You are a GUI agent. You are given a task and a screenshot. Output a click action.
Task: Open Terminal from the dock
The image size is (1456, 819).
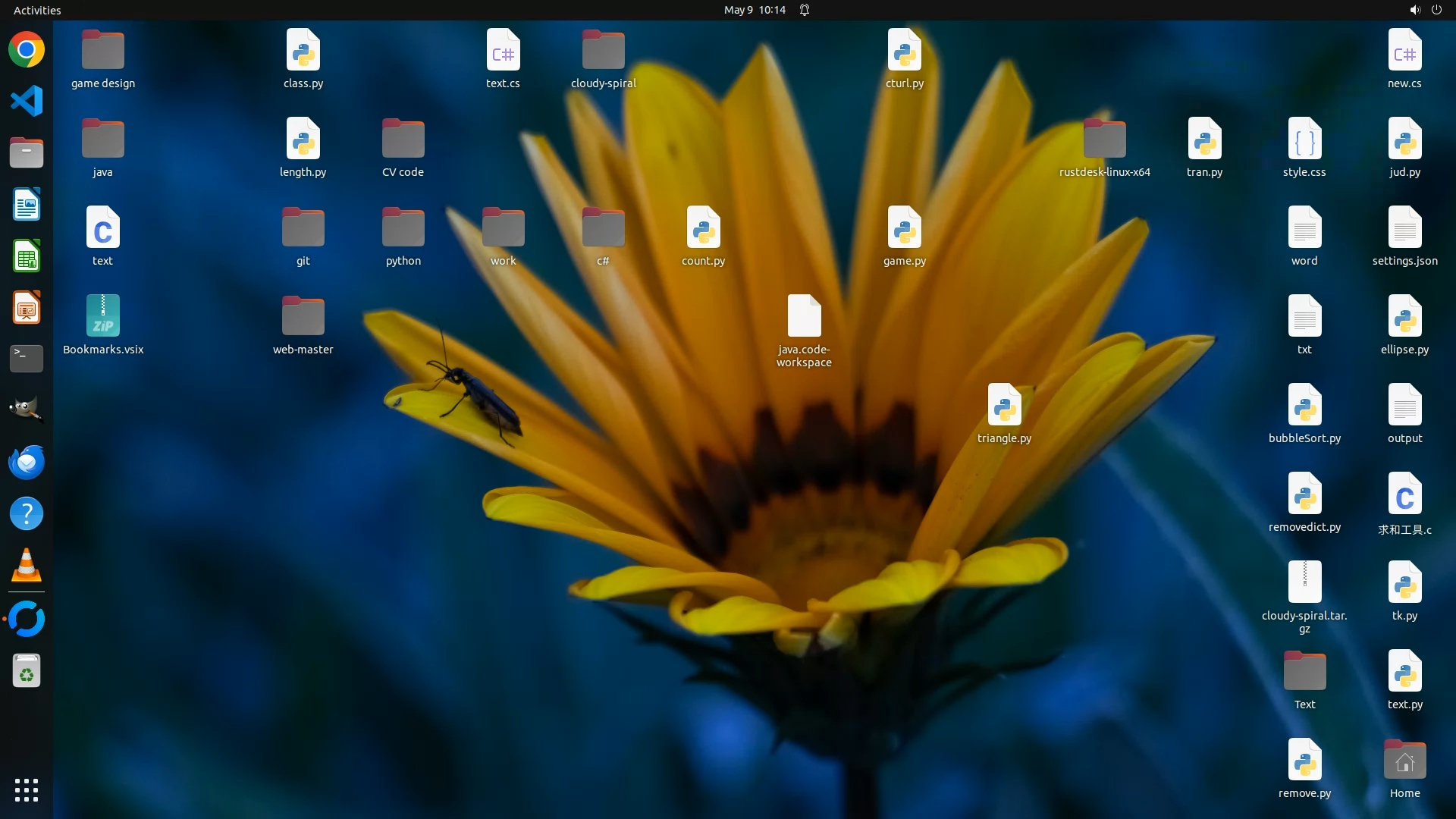[27, 359]
